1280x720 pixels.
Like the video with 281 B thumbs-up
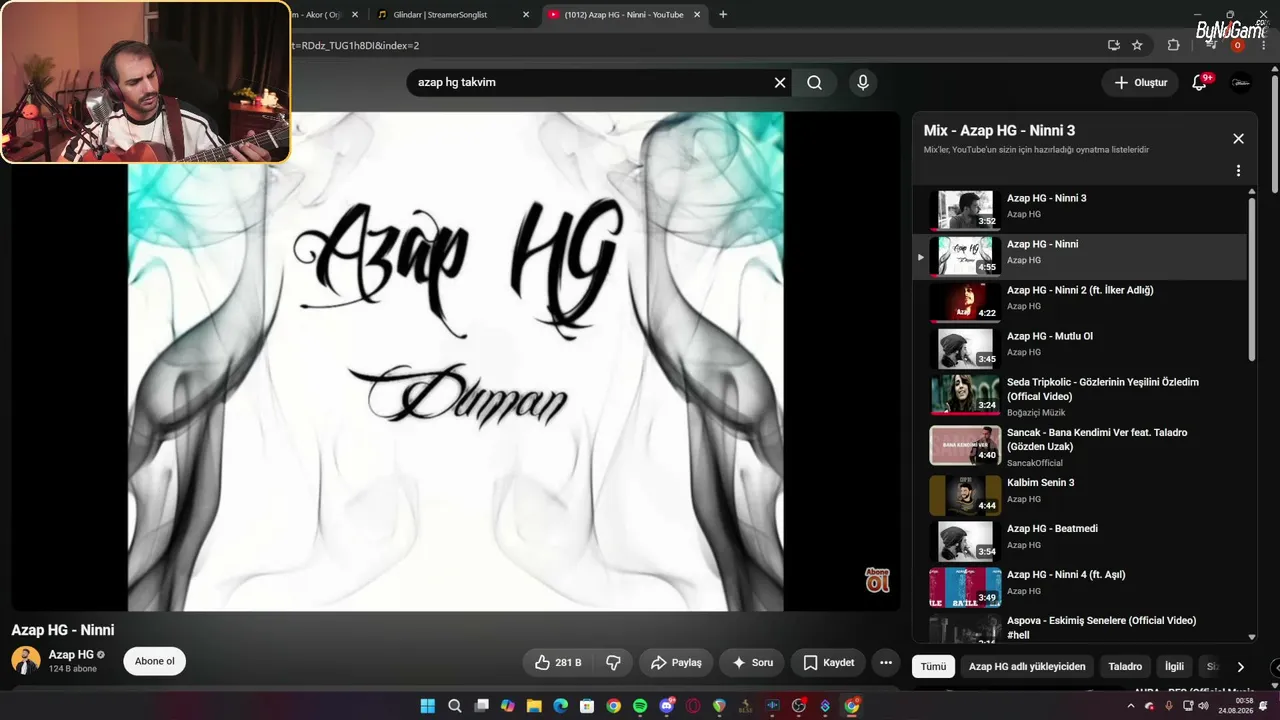(x=558, y=662)
